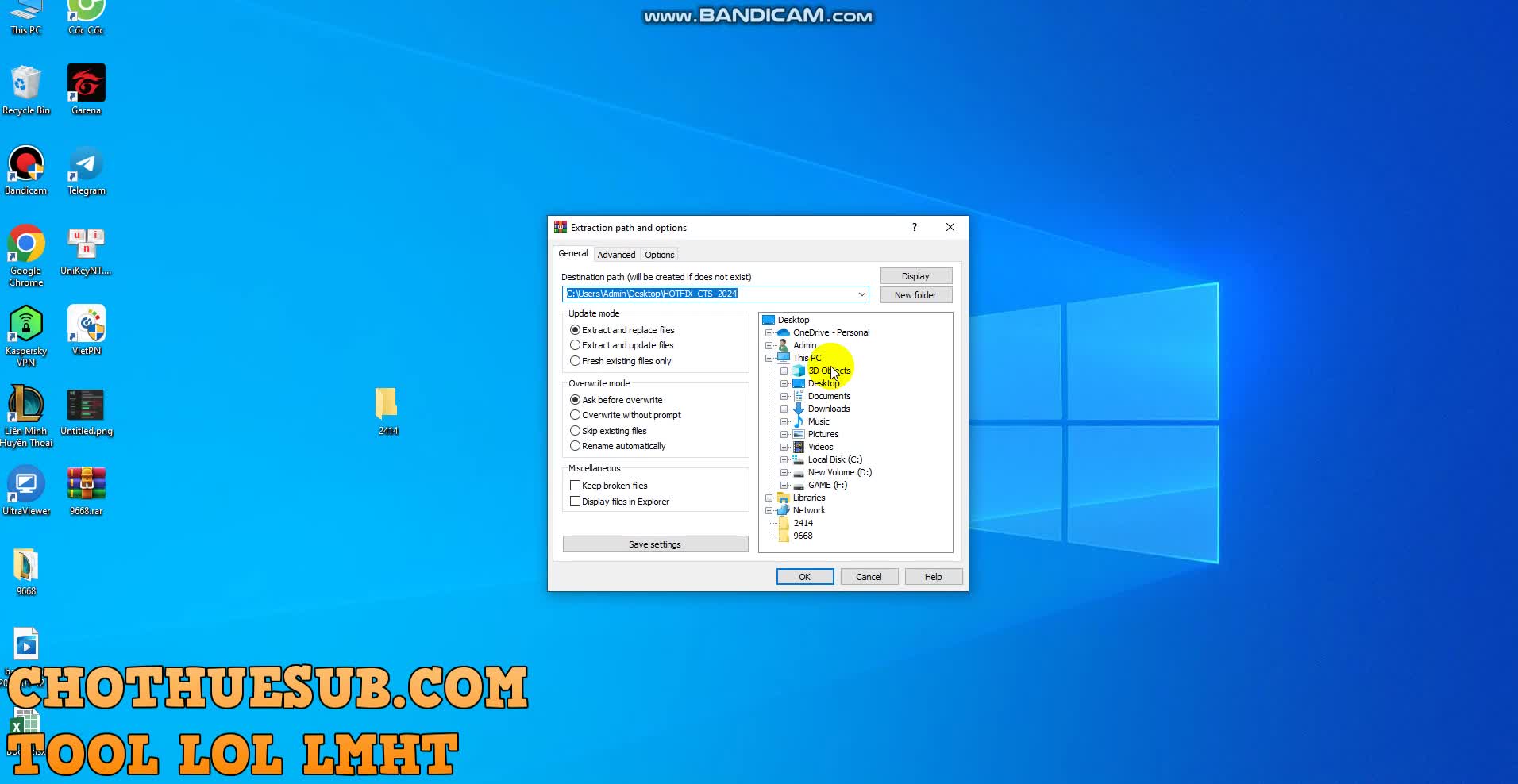Open the destination path dropdown arrow
This screenshot has height=784, width=1518.
pyautogui.click(x=861, y=294)
